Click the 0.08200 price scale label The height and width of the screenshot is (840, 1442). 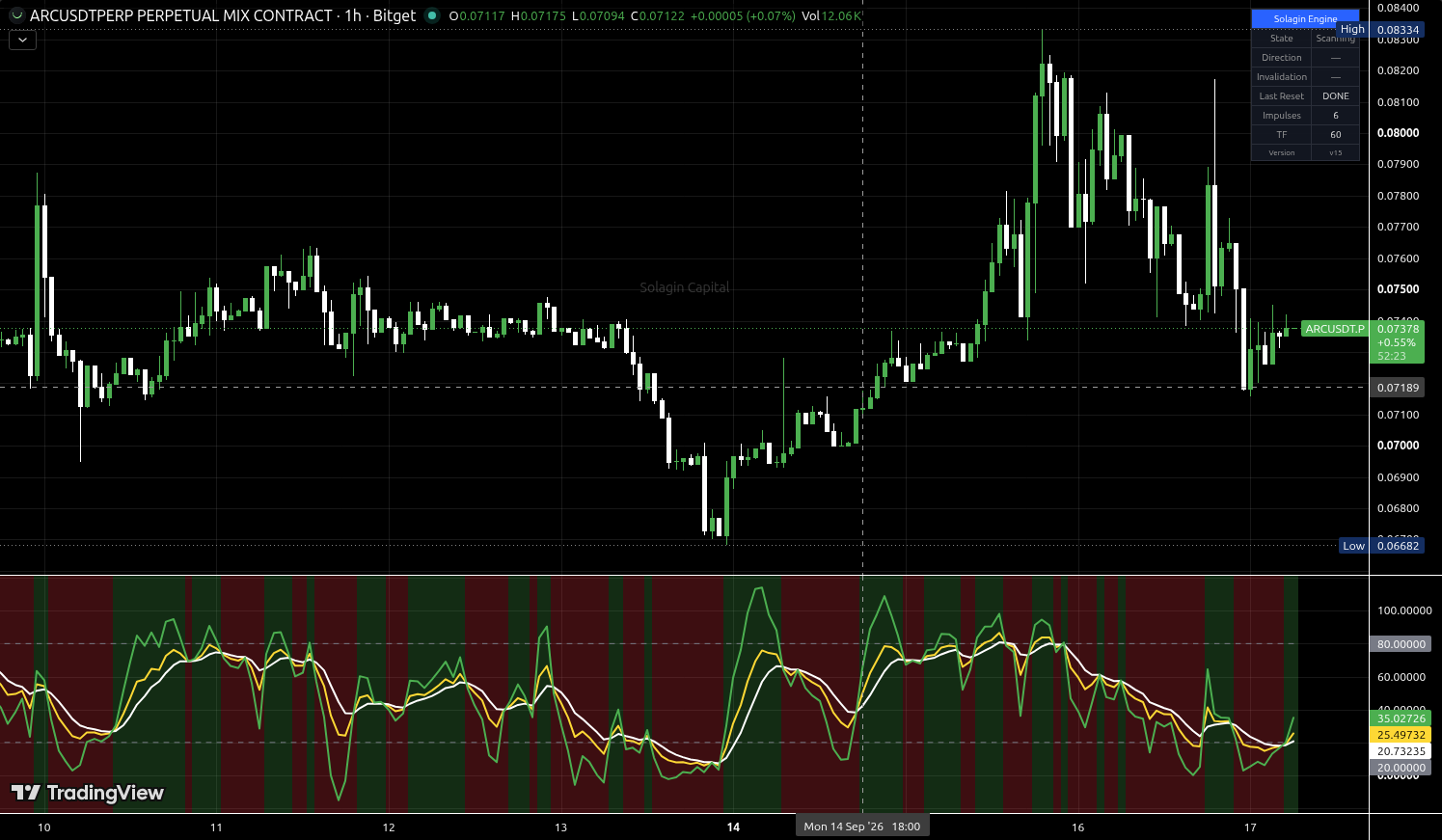(x=1398, y=70)
